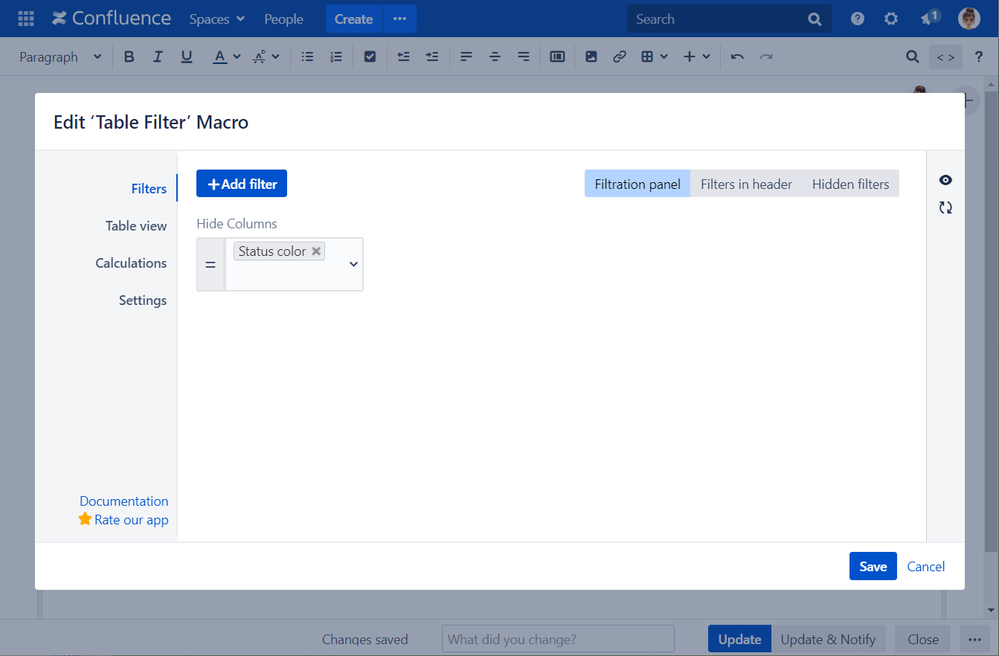This screenshot has height=656, width=999.
Task: Open the editor more options ellipsis
Action: pos(975,639)
